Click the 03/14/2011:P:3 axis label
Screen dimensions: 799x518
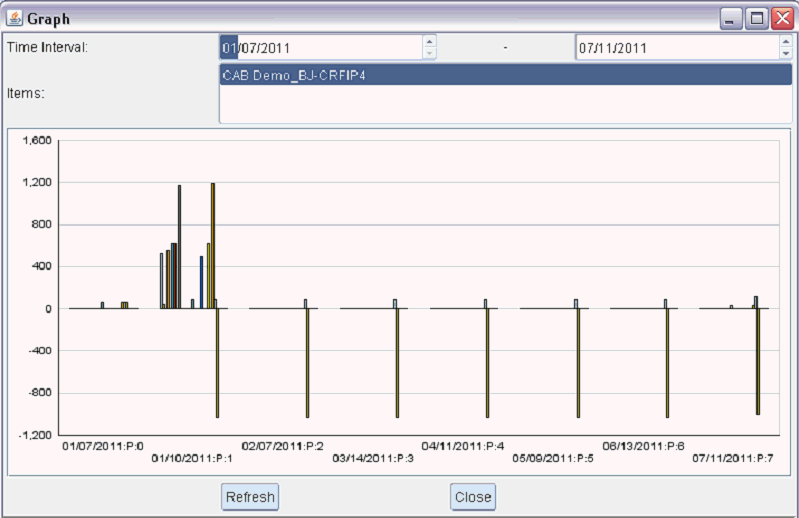click(373, 458)
